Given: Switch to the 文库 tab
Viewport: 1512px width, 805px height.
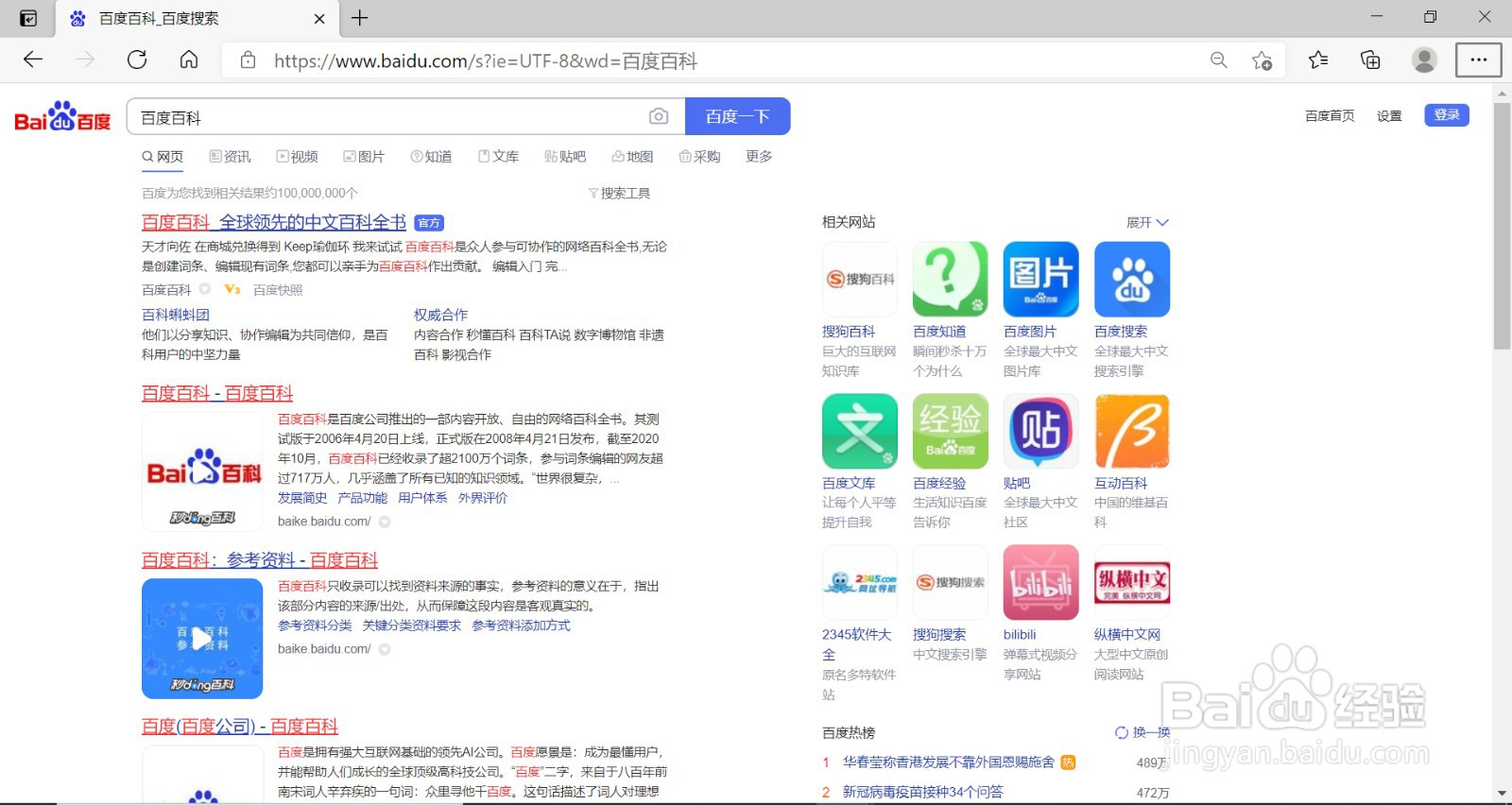Looking at the screenshot, I should click(498, 157).
